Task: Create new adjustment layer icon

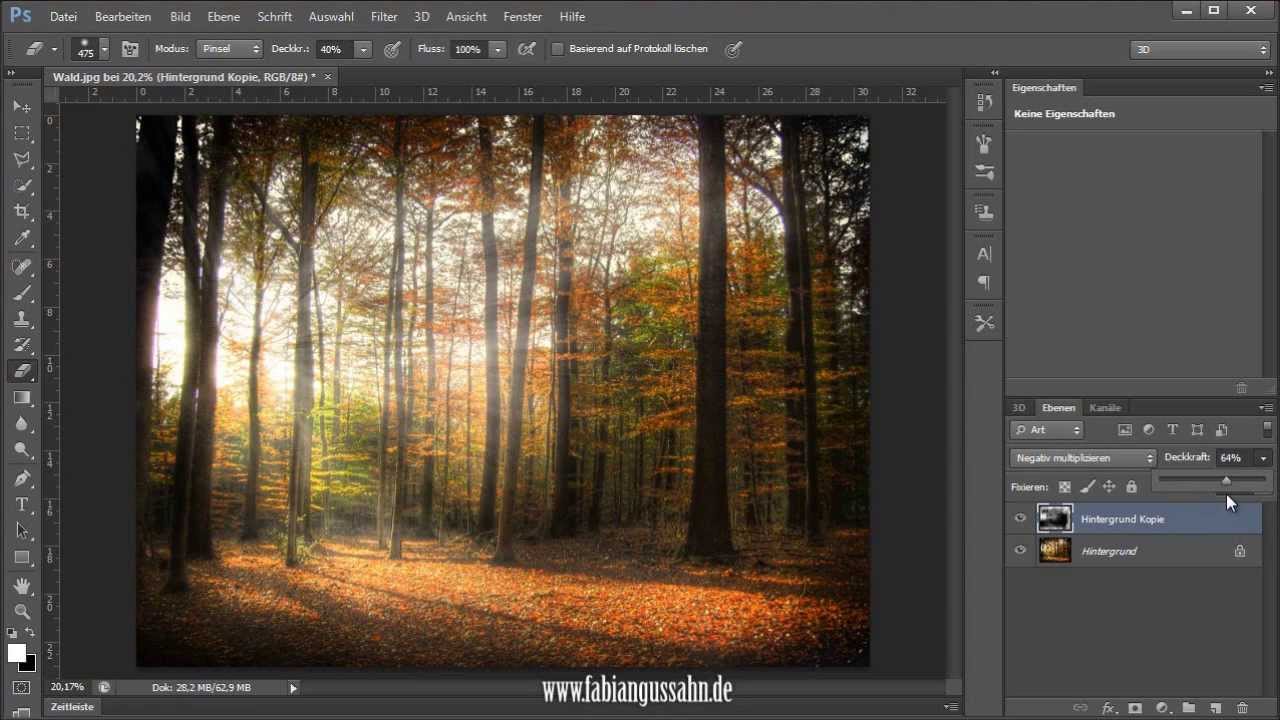Action: (x=1162, y=708)
